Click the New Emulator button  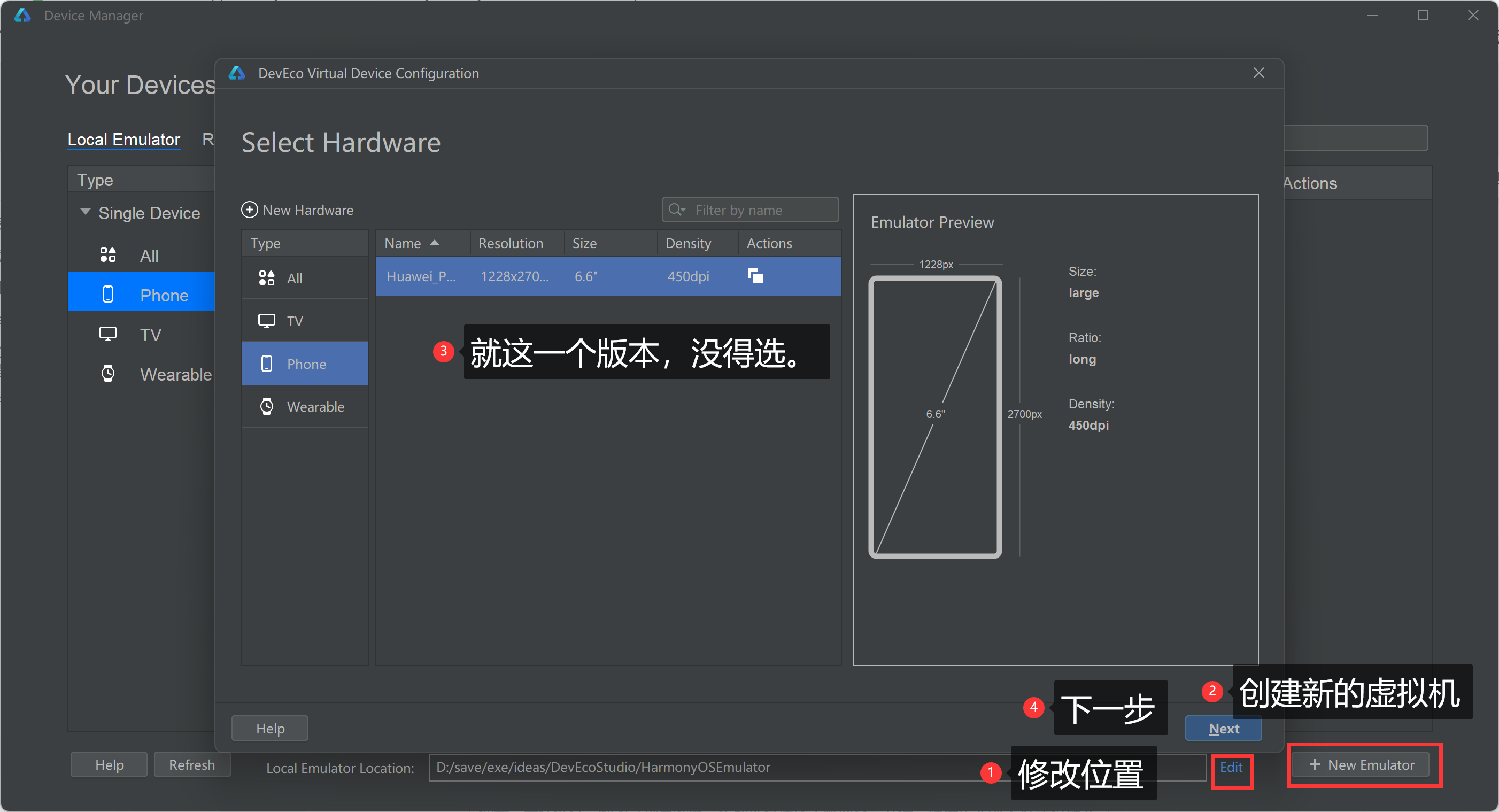1361,765
